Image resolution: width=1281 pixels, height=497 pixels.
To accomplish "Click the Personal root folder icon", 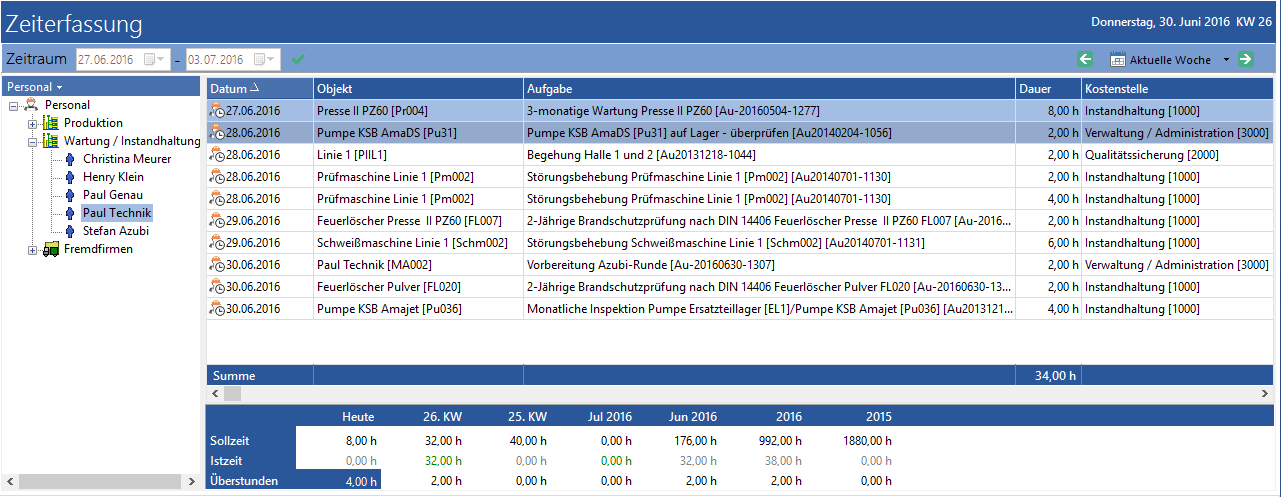I will pos(32,105).
